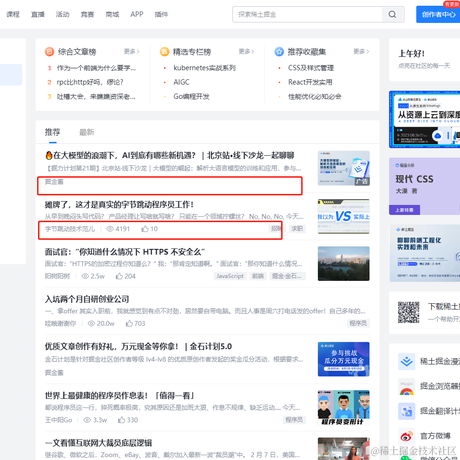The height and width of the screenshot is (460, 460).
Task: Open the 综合文章榜 ranking icon
Action: point(49,52)
